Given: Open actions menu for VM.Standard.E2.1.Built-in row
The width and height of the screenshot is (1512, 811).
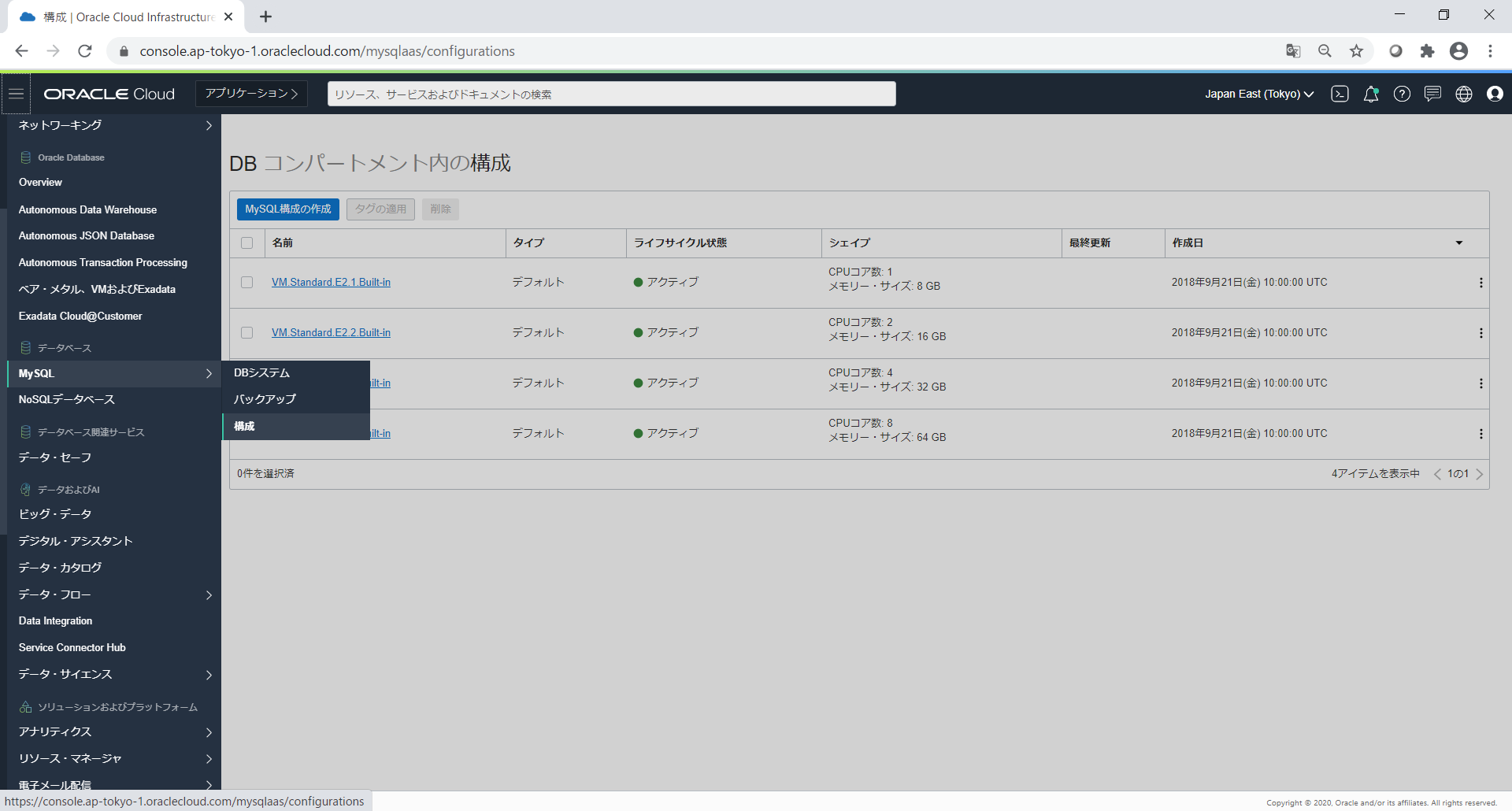Looking at the screenshot, I should coord(1480,283).
